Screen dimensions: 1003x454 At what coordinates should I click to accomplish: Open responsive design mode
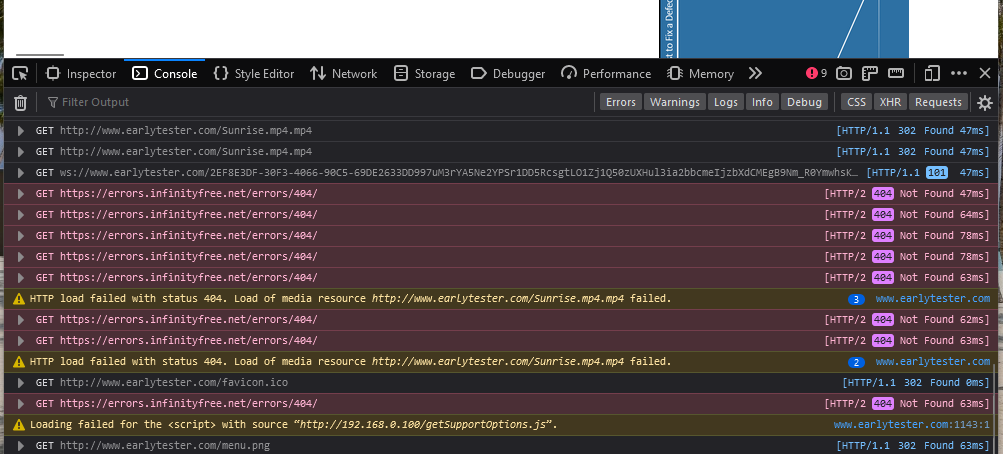pyautogui.click(x=932, y=73)
